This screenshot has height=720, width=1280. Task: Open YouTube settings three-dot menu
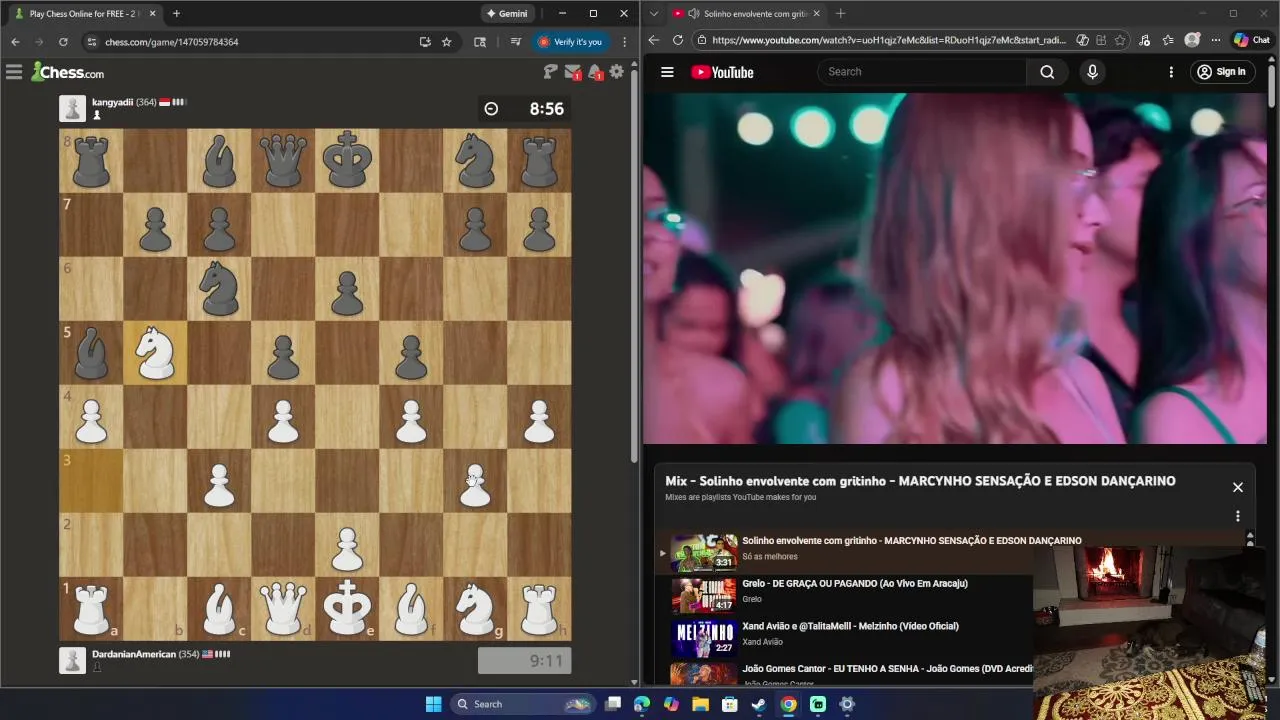[1171, 72]
